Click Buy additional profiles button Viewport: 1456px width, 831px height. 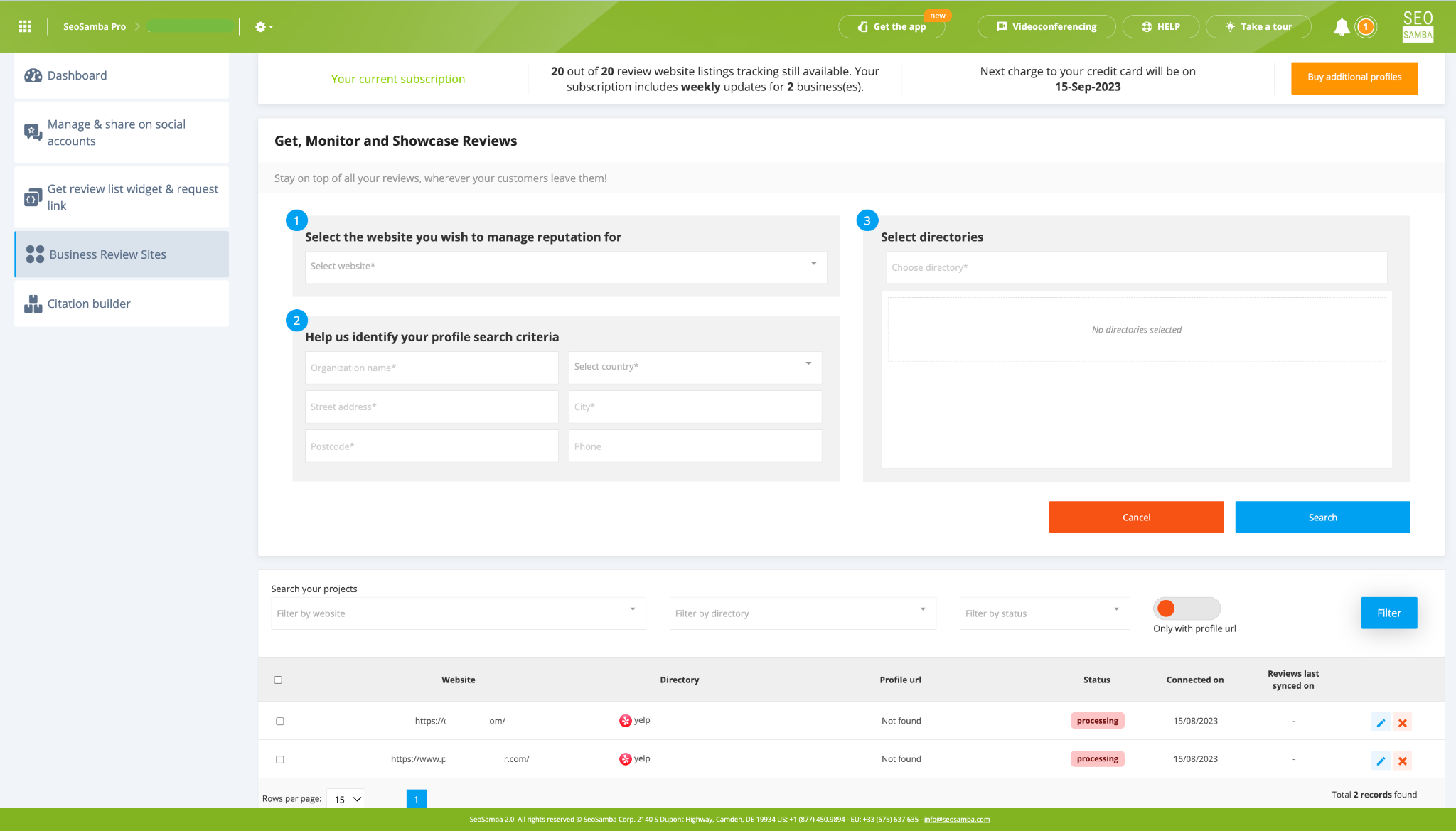(x=1354, y=77)
